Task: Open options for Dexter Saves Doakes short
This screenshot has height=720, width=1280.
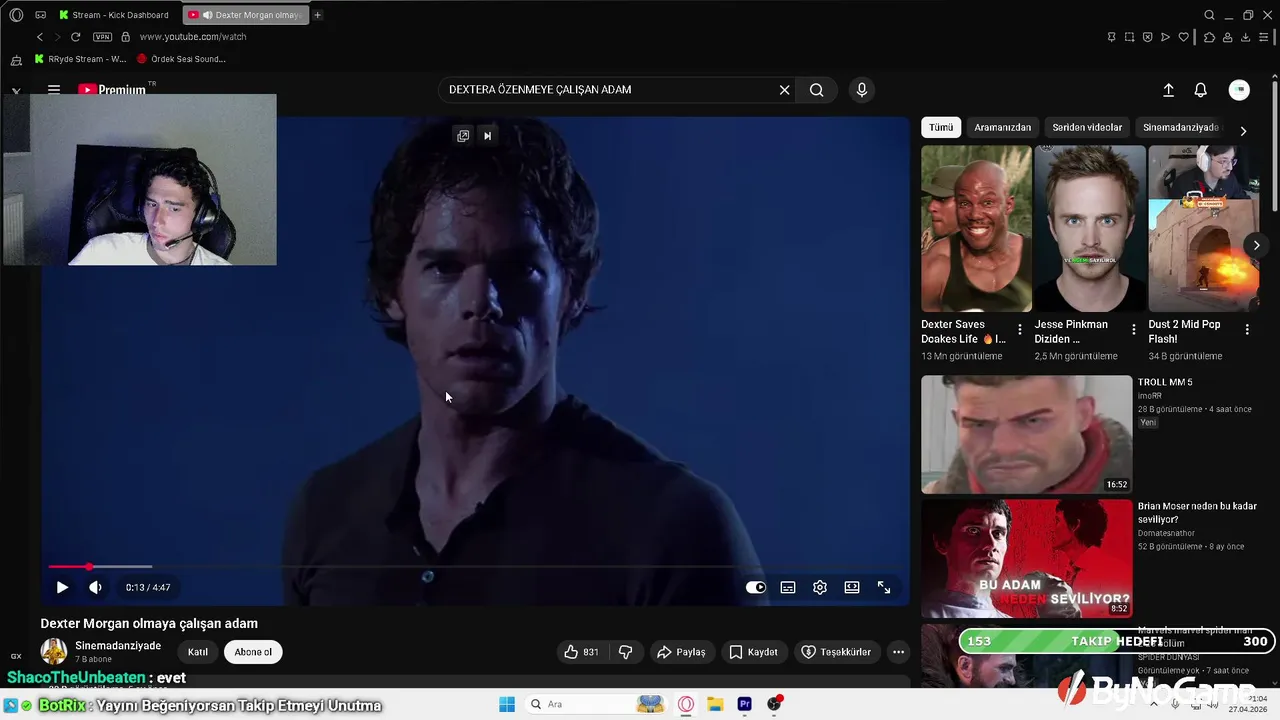Action: [x=1020, y=329]
